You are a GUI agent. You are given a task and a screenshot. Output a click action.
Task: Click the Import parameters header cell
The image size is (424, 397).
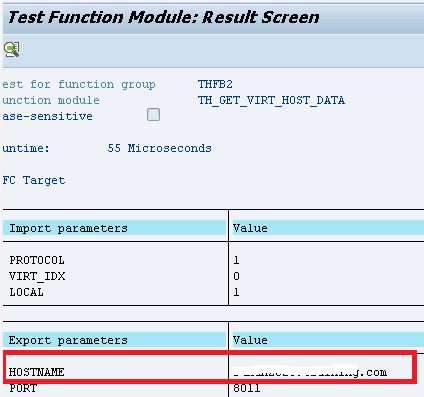(114, 228)
